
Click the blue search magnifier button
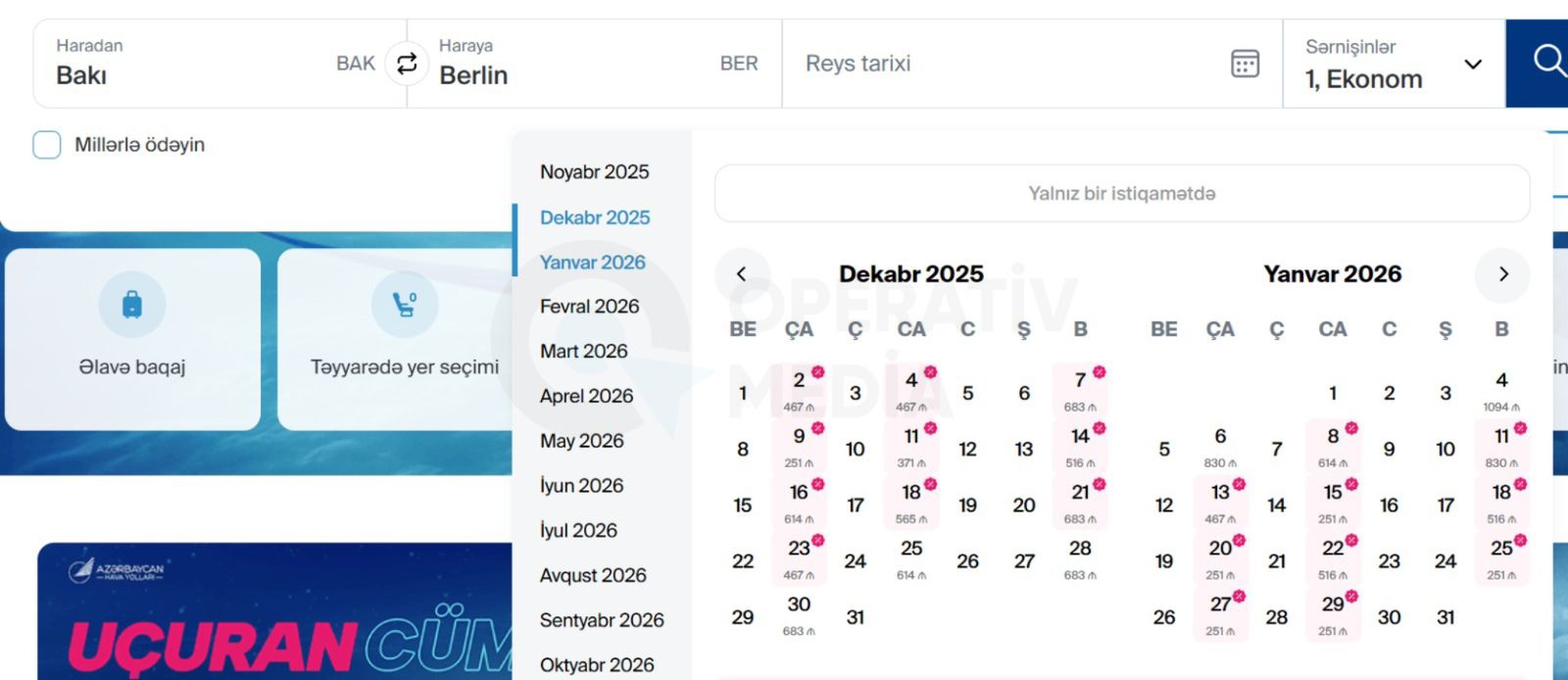point(1545,63)
